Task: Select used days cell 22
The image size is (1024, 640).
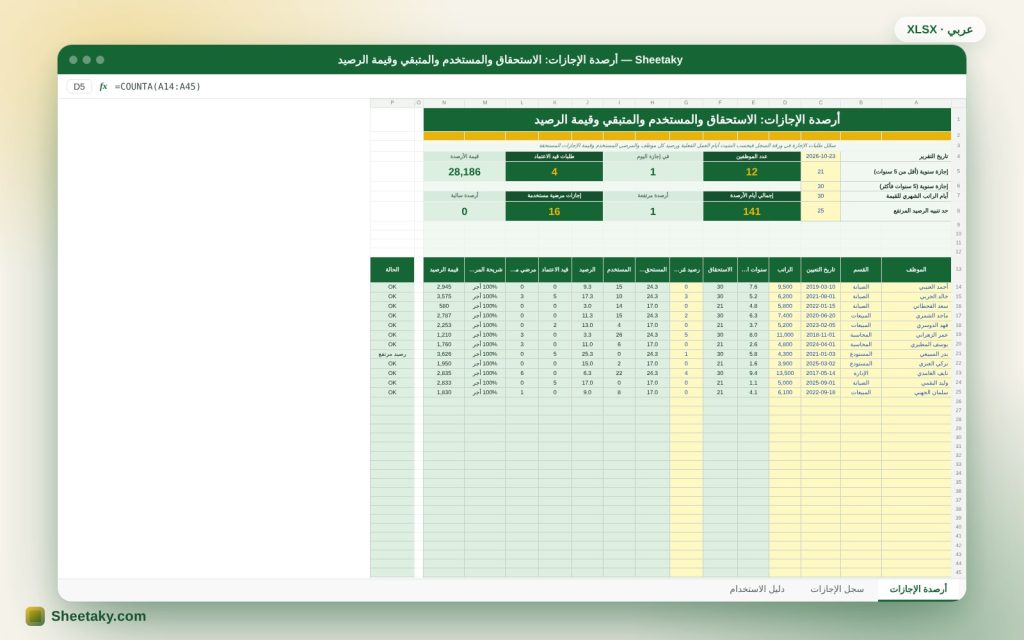Action: (619, 374)
